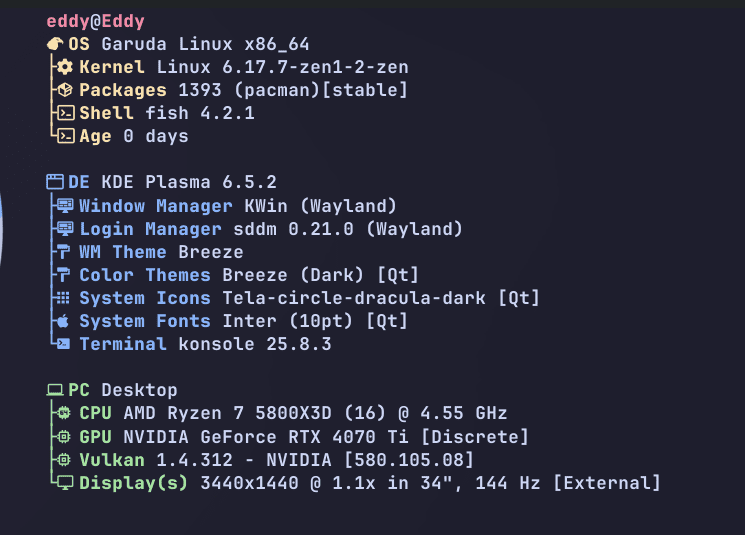Click the Tela-circle-dracula-dark text
745x535 pixels.
353,298
